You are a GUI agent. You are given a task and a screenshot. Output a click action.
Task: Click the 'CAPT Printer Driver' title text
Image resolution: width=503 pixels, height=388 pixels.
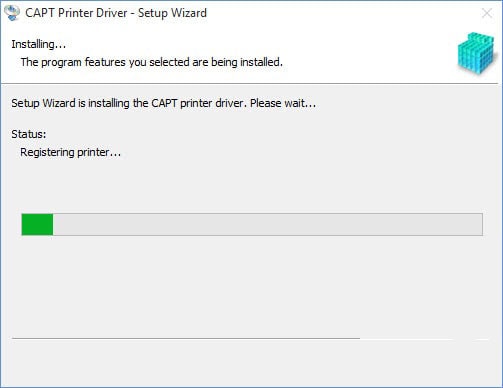(x=76, y=13)
